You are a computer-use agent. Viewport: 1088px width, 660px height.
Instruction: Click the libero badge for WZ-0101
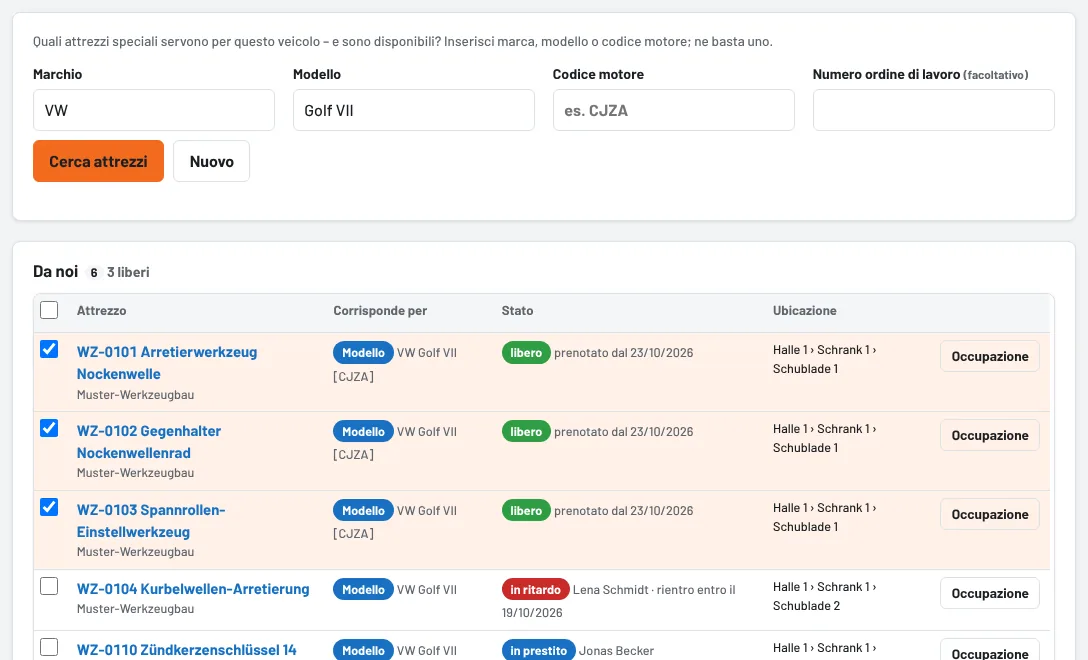click(x=526, y=353)
